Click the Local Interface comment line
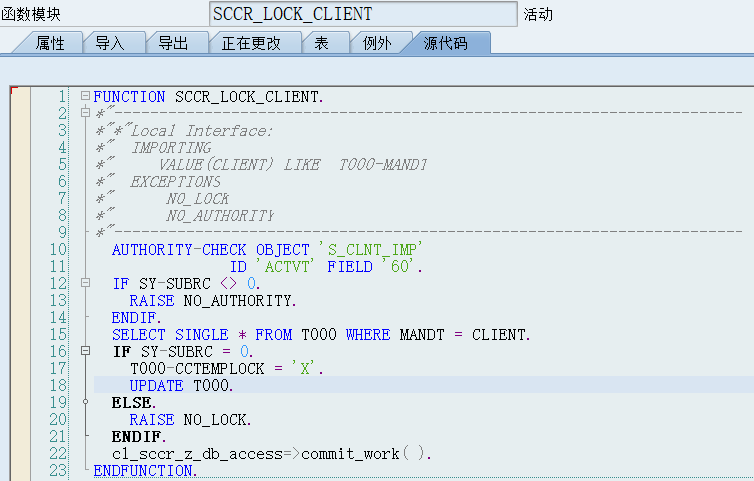This screenshot has height=481, width=754. pyautogui.click(x=184, y=130)
